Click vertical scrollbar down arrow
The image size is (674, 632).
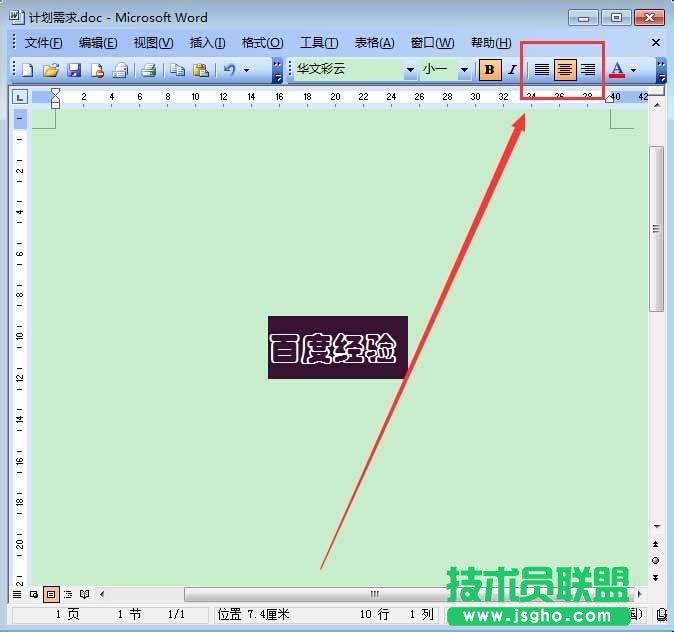coord(657,526)
